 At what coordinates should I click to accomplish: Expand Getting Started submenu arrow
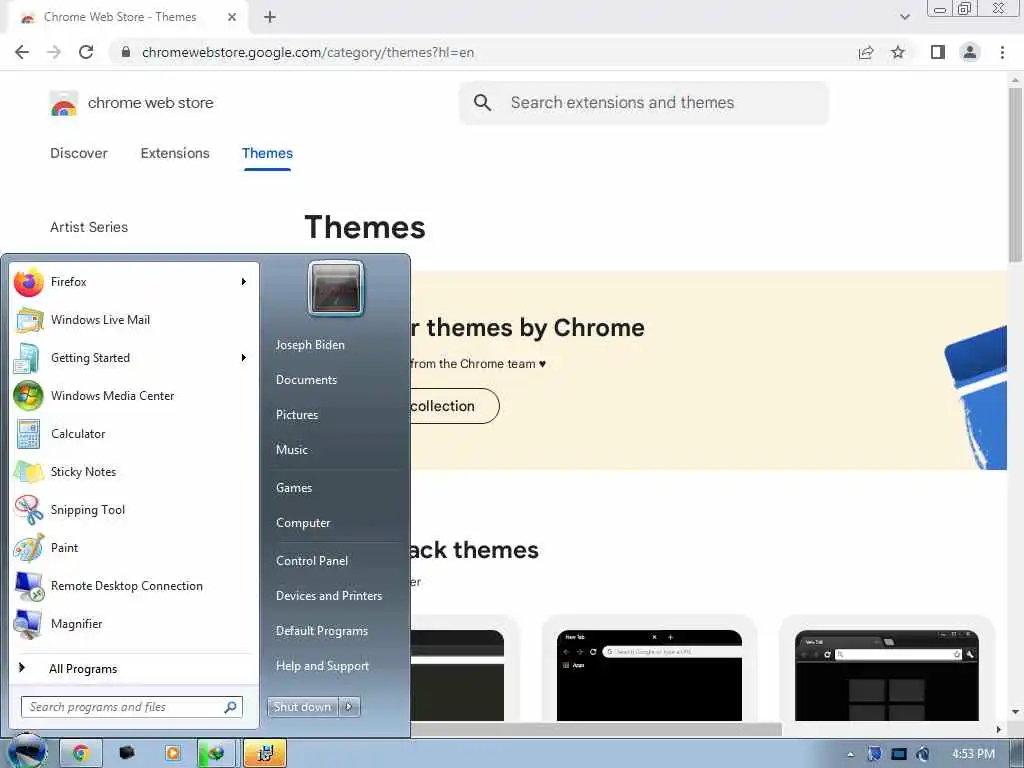click(x=244, y=358)
